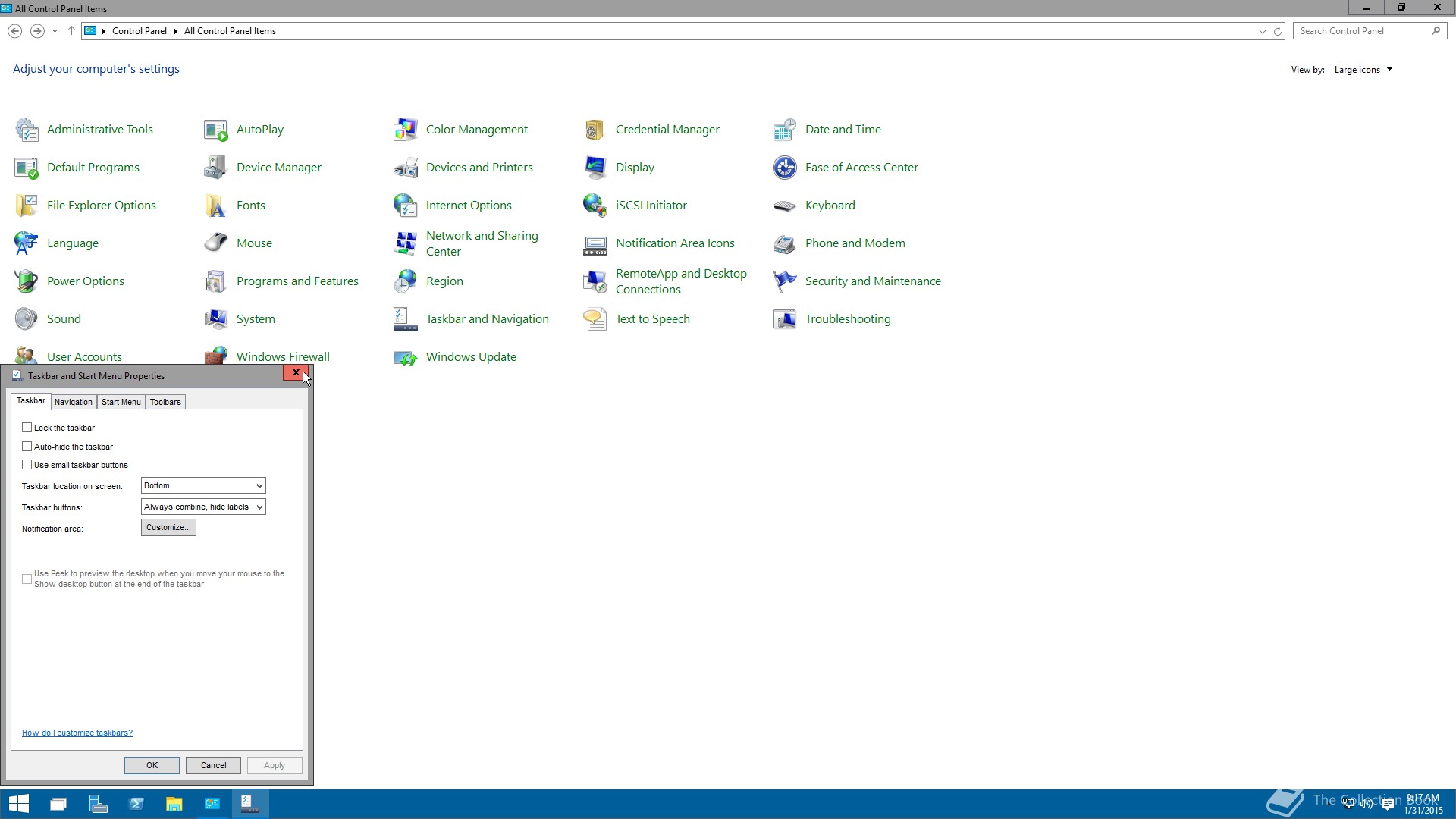Open How do I customize taskbars link

pos(77,733)
